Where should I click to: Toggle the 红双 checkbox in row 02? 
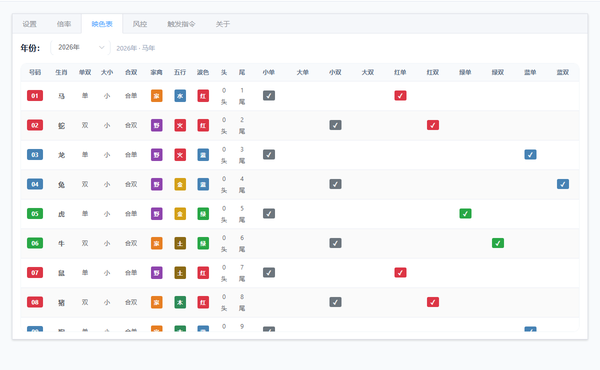[433, 125]
